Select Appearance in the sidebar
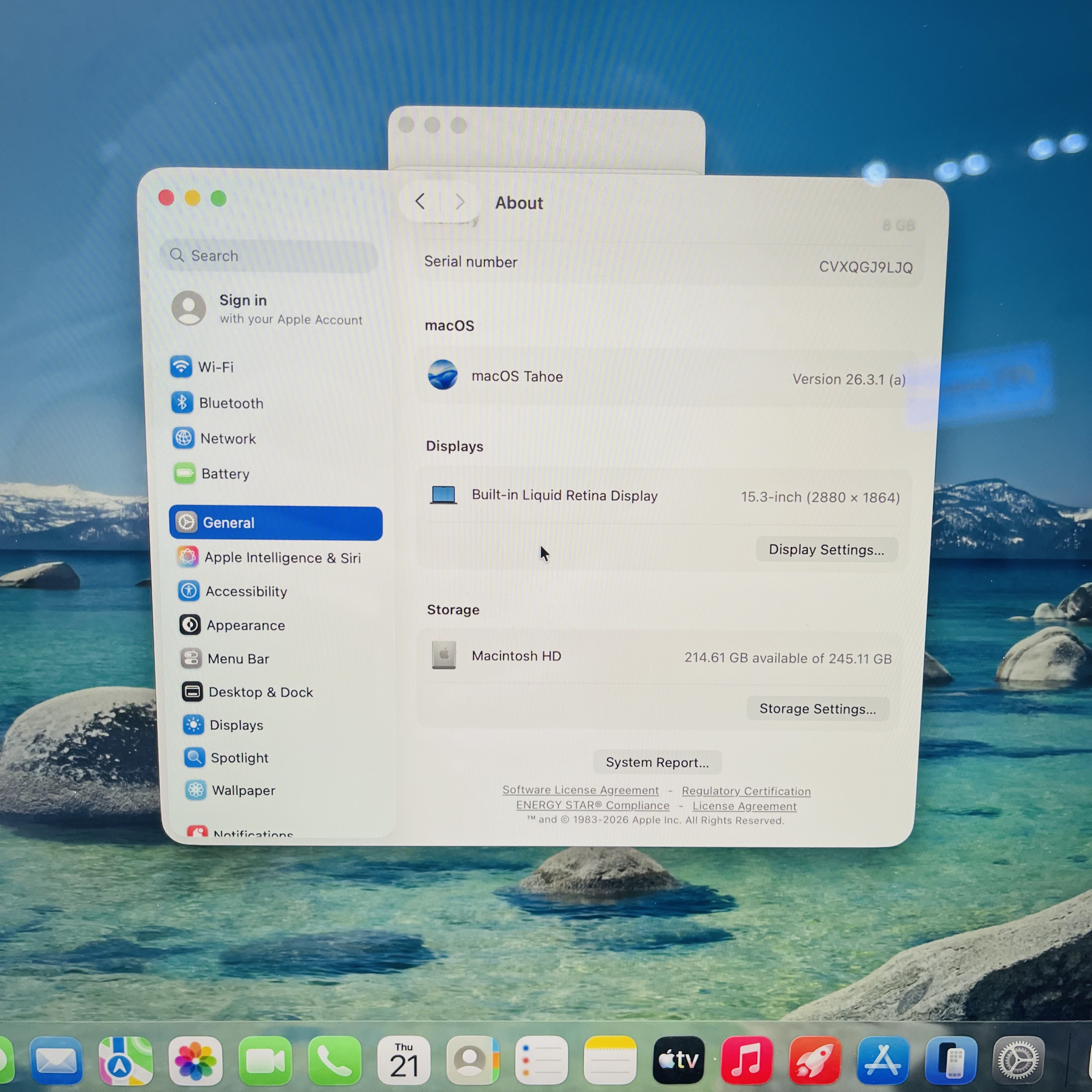Image resolution: width=1092 pixels, height=1092 pixels. tap(232, 625)
